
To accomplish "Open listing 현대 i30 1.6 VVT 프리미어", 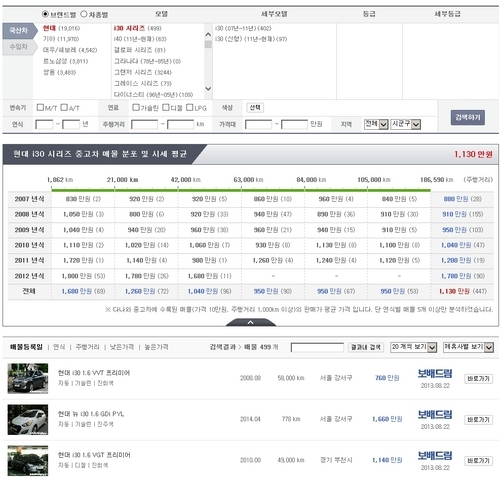I will click(x=94, y=373).
